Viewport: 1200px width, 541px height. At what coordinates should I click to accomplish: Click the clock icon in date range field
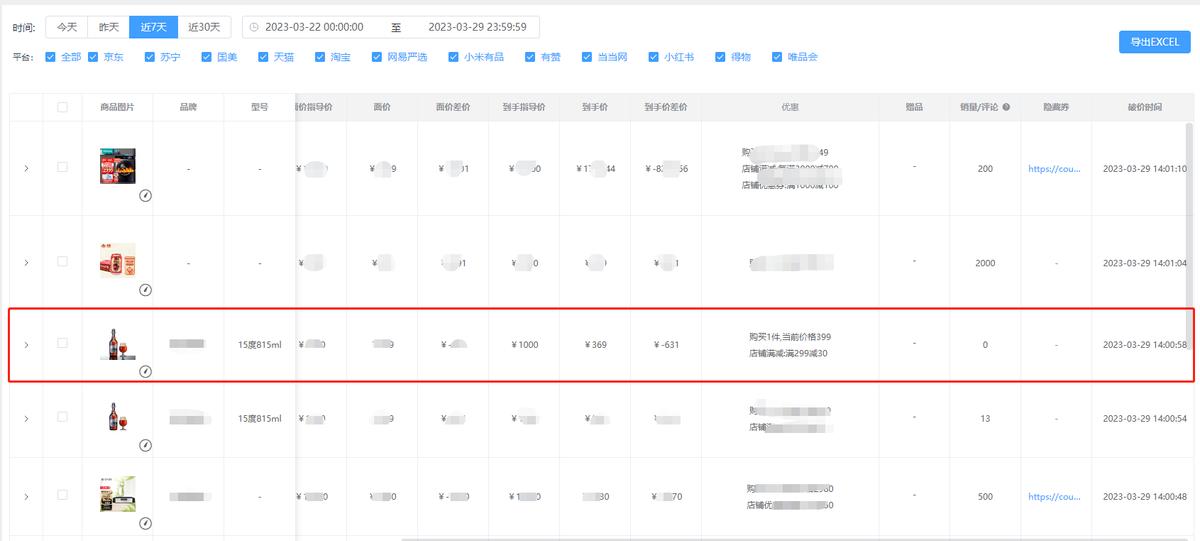coord(254,27)
